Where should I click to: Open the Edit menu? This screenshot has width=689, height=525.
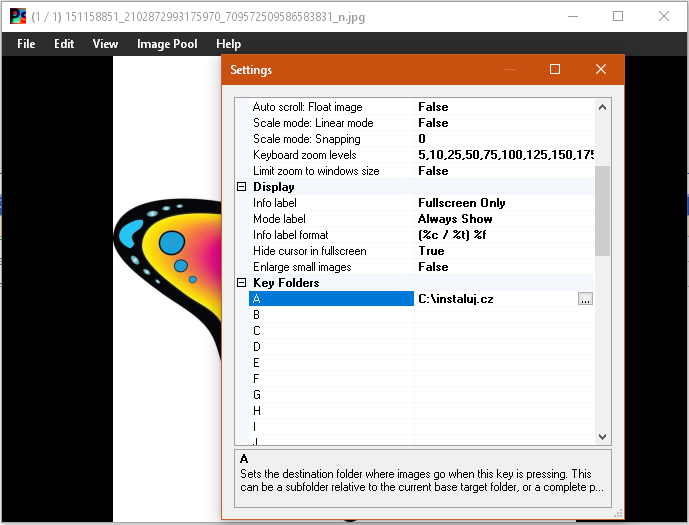tap(64, 44)
